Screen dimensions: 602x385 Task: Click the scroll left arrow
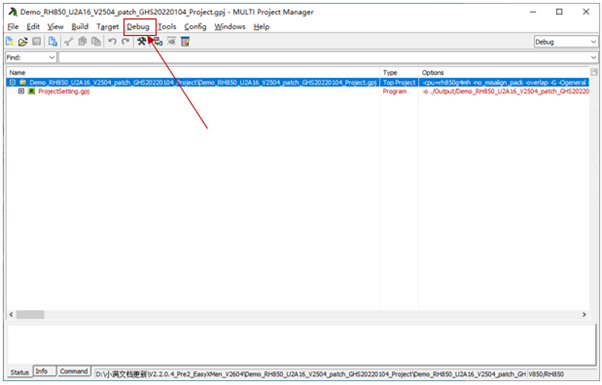tap(11, 315)
